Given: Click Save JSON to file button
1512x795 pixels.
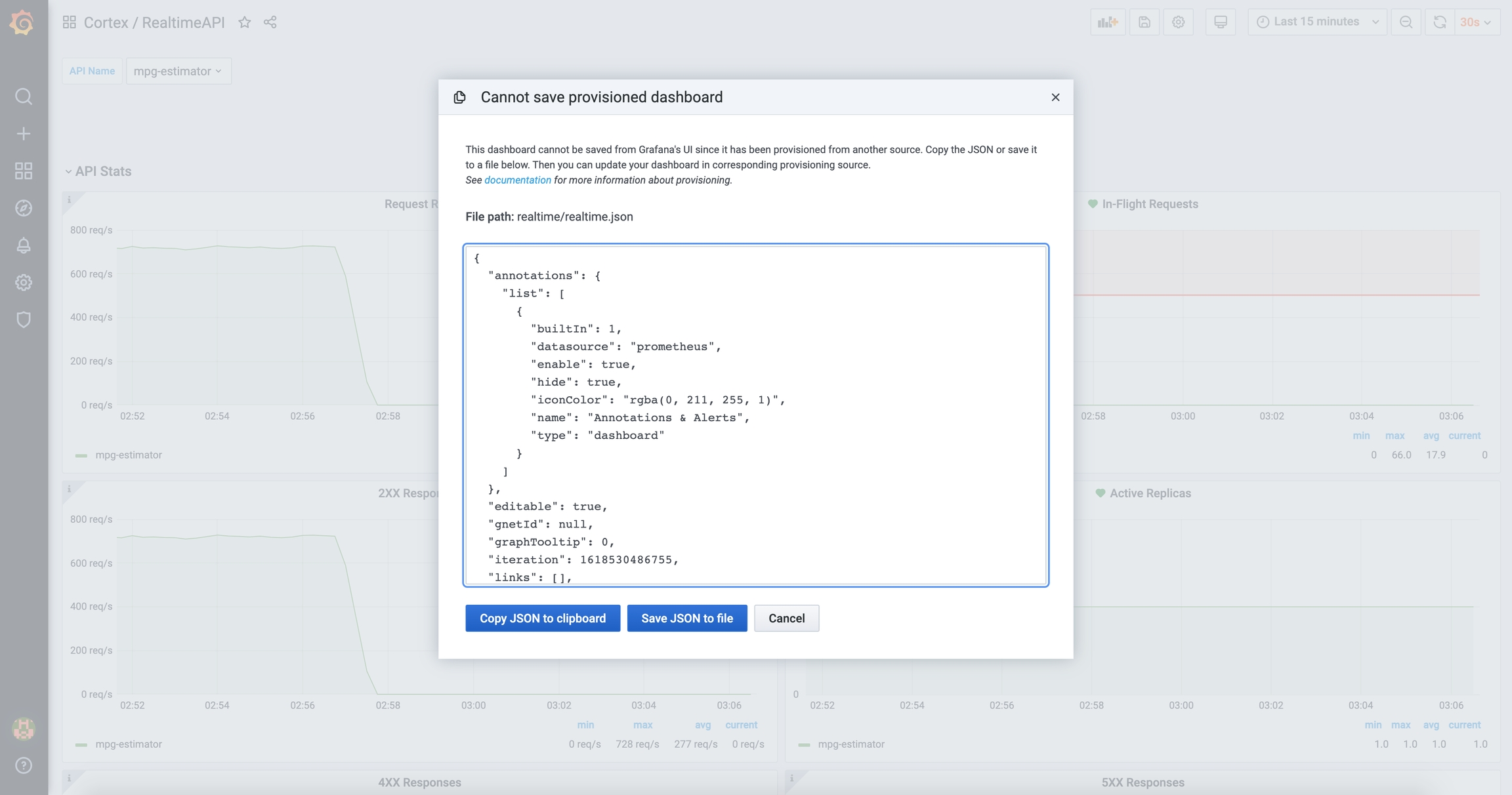Looking at the screenshot, I should tap(686, 618).
